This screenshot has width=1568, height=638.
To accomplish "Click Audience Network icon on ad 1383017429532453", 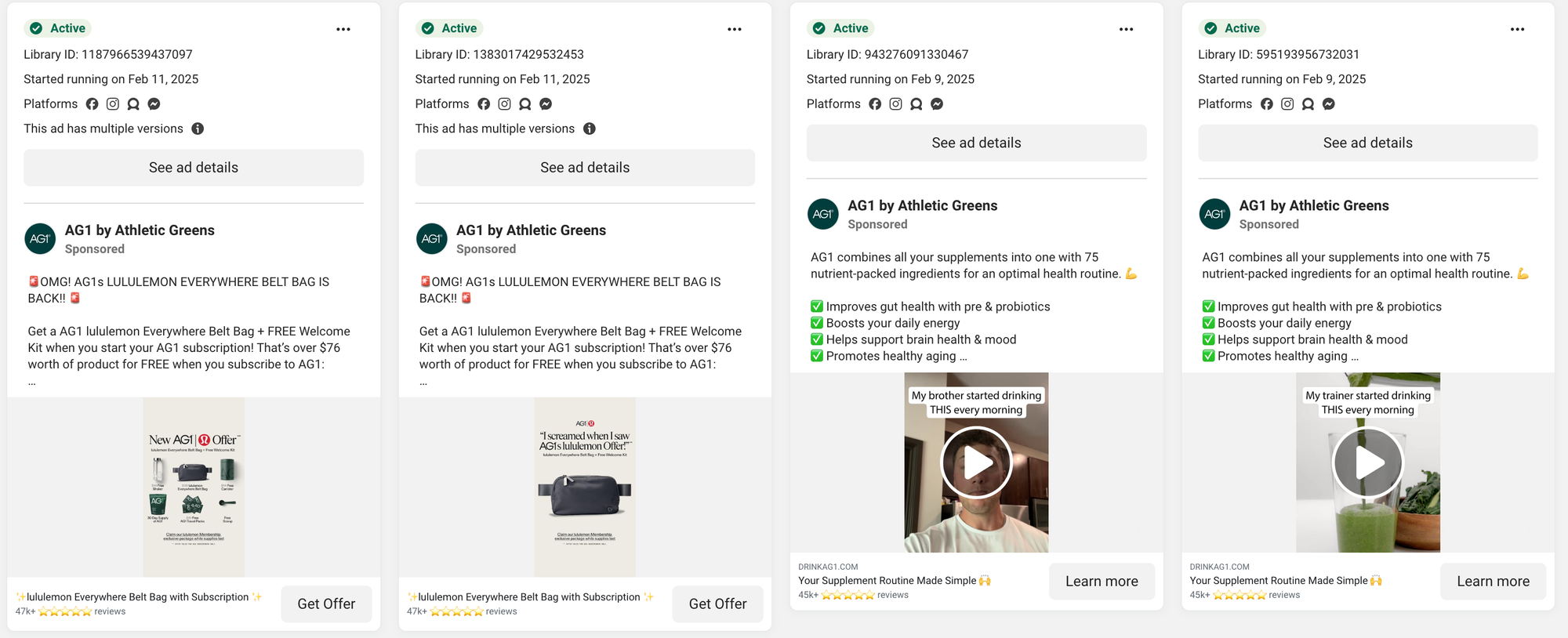I will coord(525,103).
